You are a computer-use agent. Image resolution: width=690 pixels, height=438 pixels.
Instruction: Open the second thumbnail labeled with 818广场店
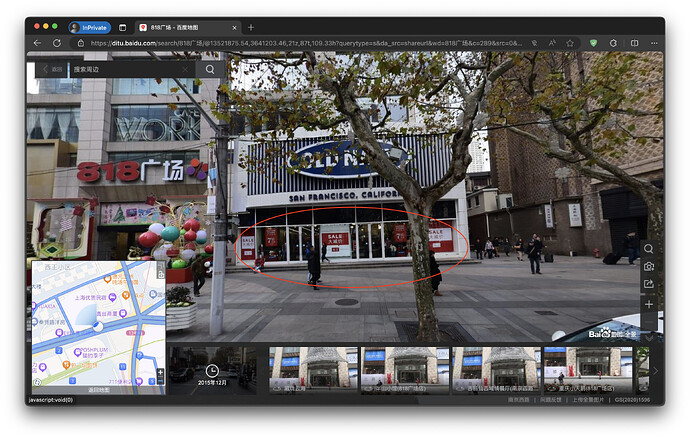(405, 369)
